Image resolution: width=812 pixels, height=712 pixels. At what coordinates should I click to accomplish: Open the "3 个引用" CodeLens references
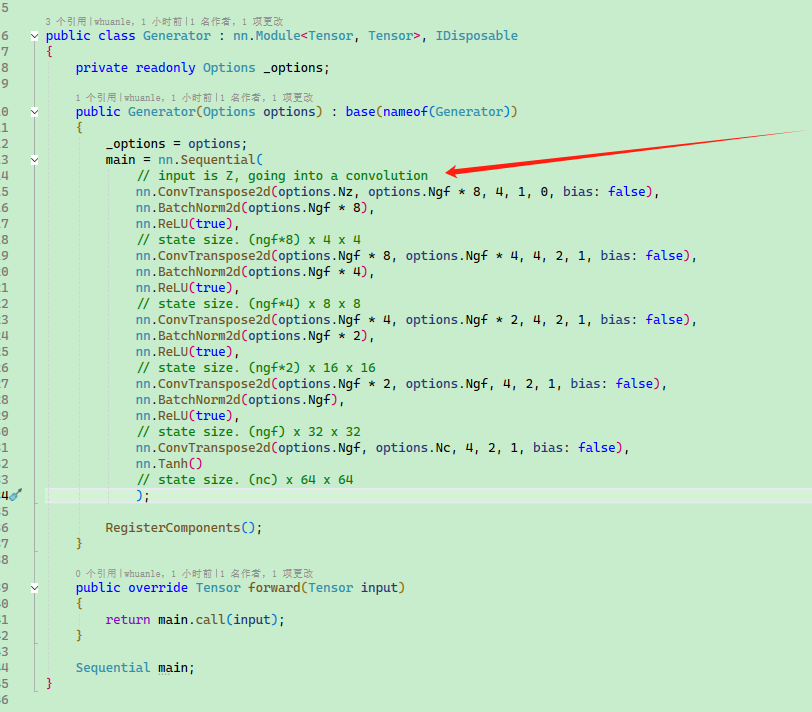click(x=65, y=21)
